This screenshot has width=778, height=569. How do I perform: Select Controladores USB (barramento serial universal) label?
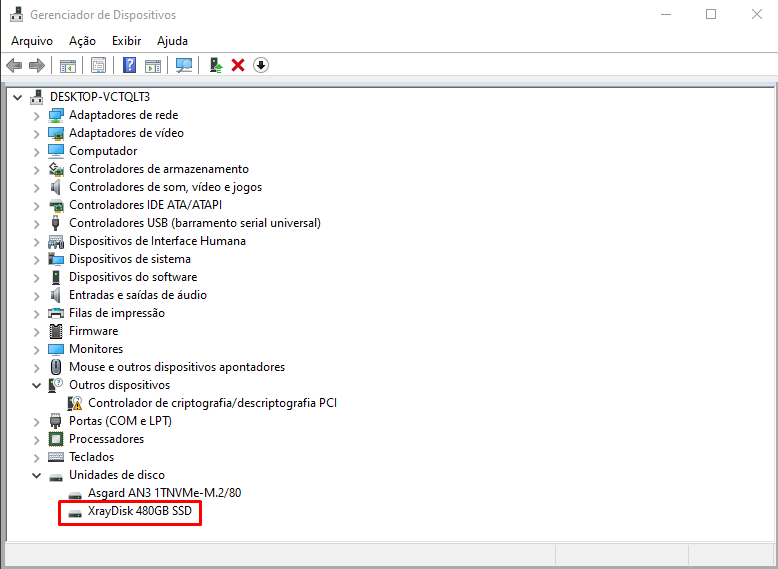point(195,223)
